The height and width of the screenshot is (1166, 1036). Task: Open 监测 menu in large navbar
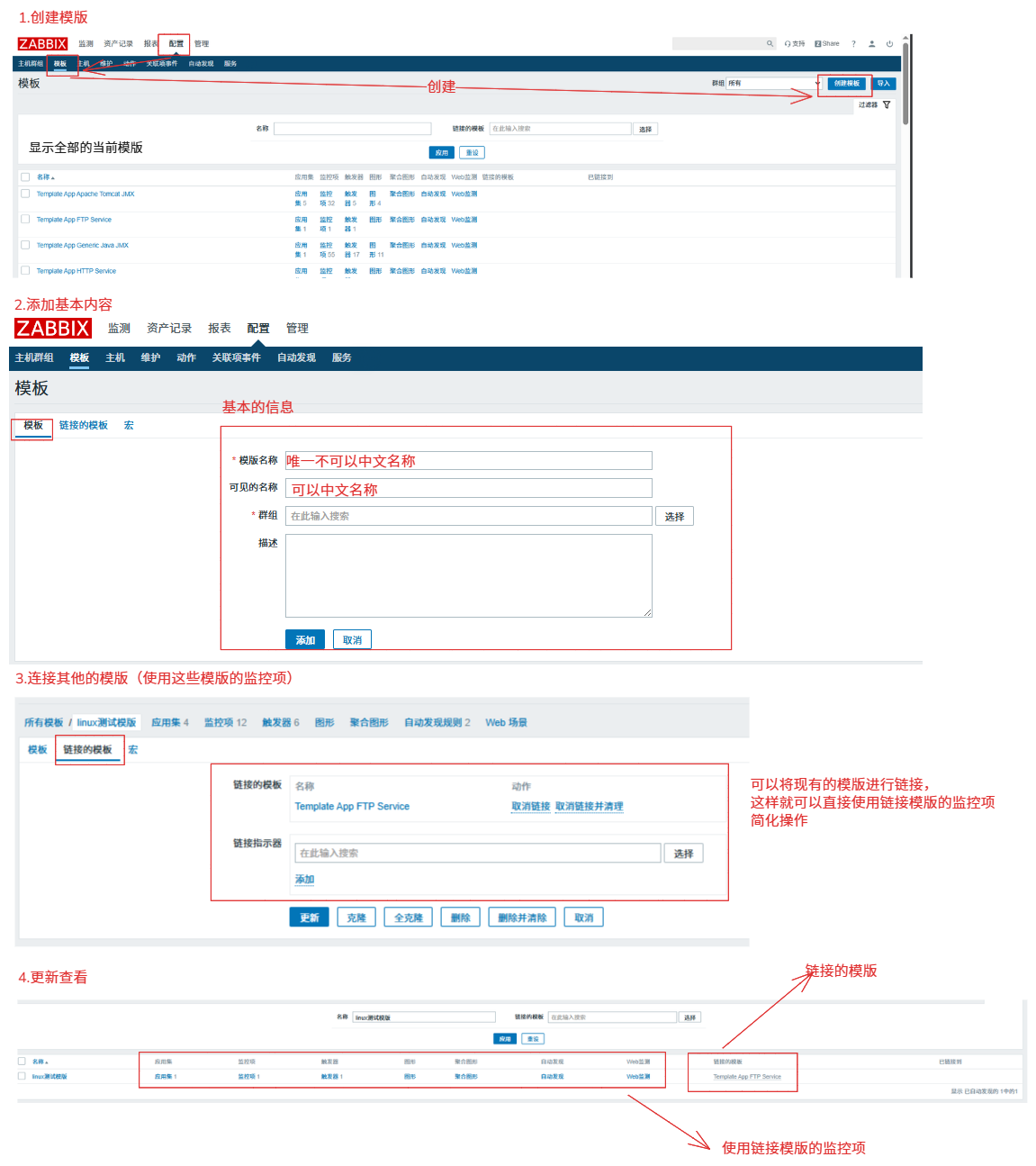coord(119,328)
